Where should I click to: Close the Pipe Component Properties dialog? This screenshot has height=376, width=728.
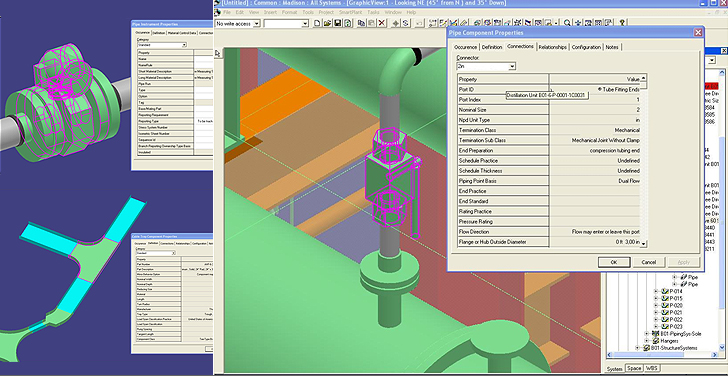click(x=697, y=32)
